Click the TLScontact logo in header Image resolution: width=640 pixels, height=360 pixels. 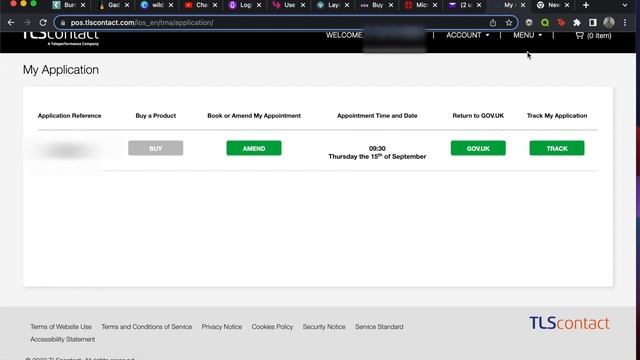60,38
